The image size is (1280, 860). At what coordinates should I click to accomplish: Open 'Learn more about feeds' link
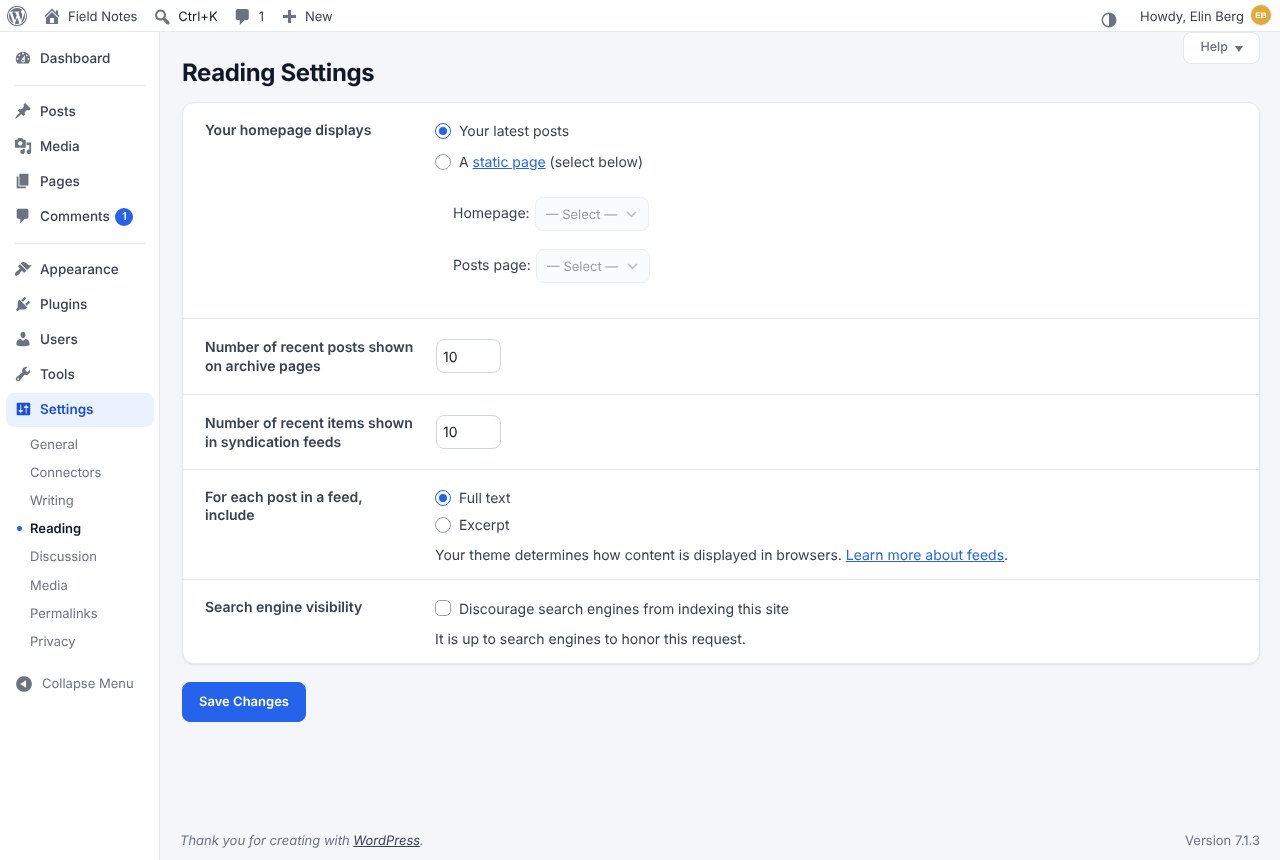[925, 555]
